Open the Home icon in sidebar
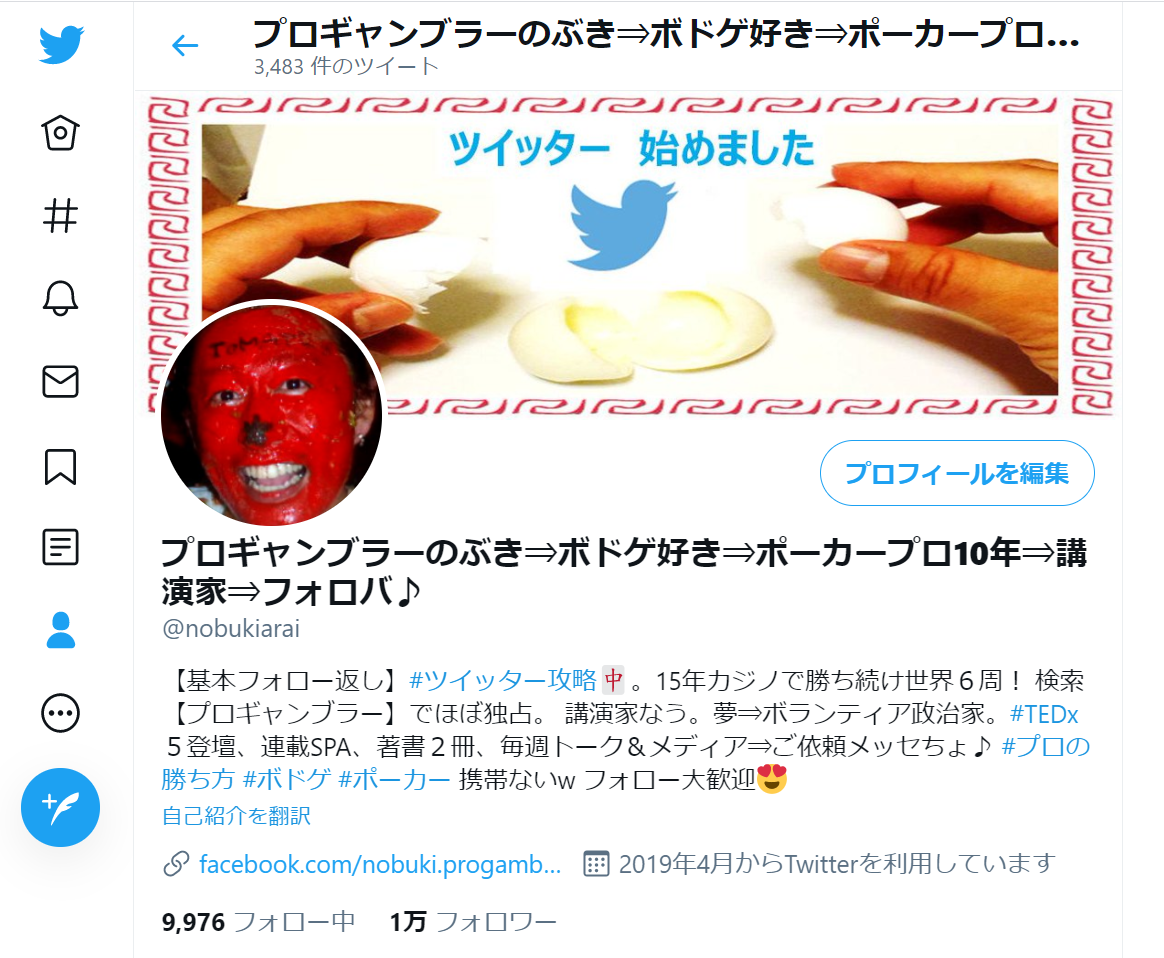The width and height of the screenshot is (1164, 958). [x=60, y=134]
